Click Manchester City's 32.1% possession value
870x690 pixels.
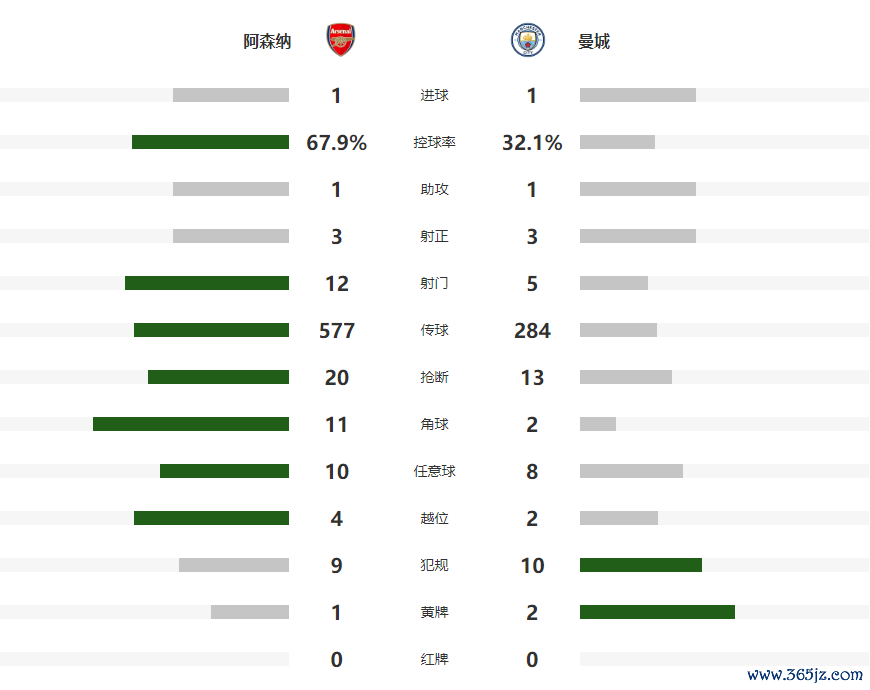coord(532,143)
